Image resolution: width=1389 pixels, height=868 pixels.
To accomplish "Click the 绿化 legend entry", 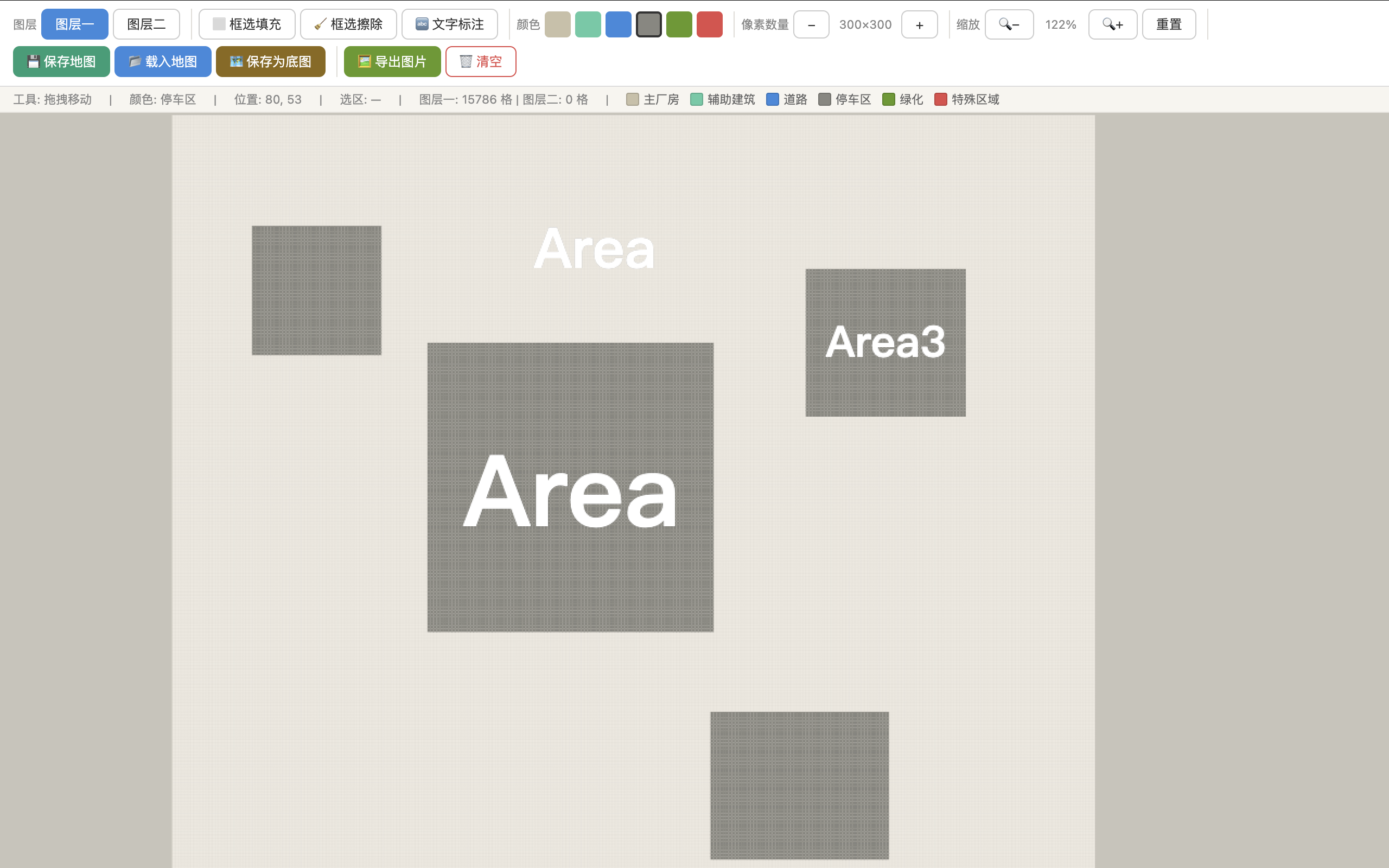I will pos(903,99).
